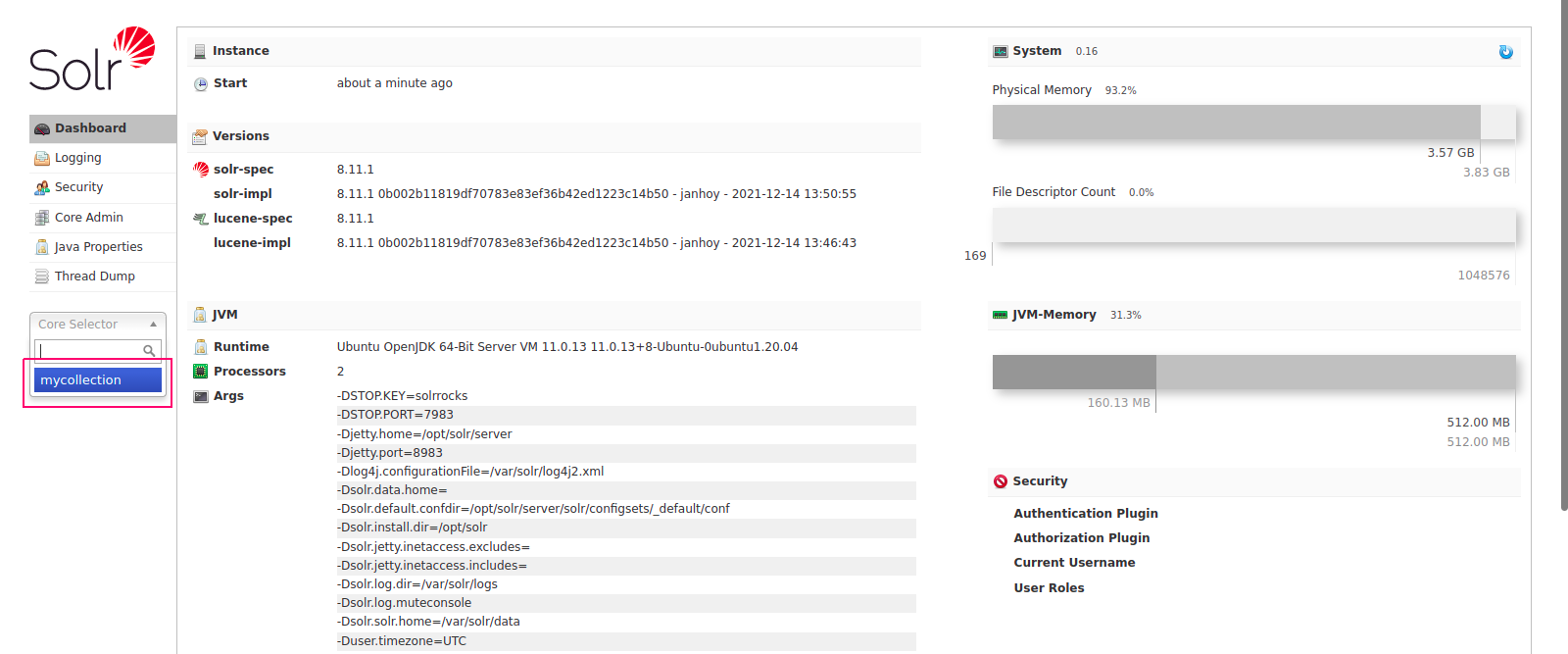
Task: Click the File Descriptor Count bar
Action: click(x=1253, y=226)
